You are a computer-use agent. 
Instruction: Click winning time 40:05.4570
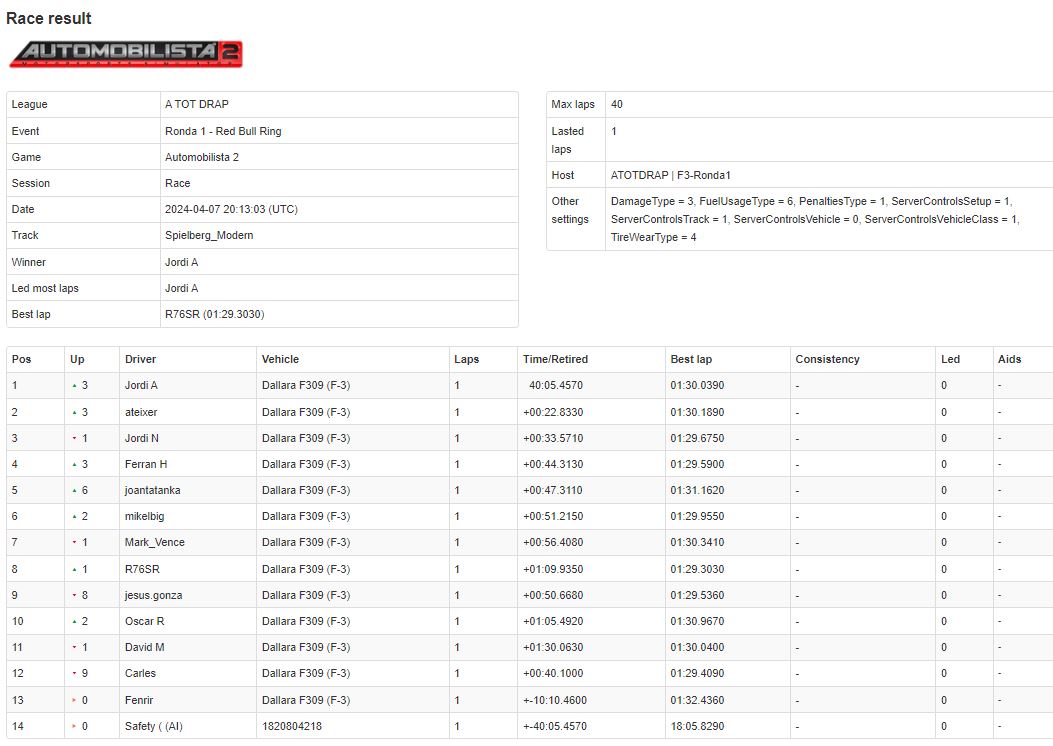coord(555,385)
